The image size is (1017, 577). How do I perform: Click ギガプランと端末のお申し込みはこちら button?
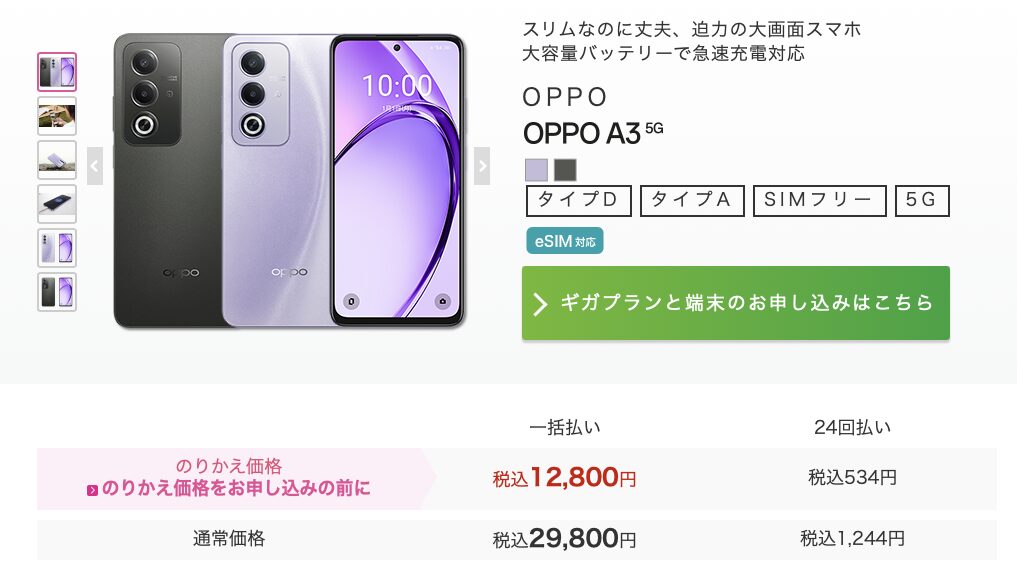[x=736, y=303]
